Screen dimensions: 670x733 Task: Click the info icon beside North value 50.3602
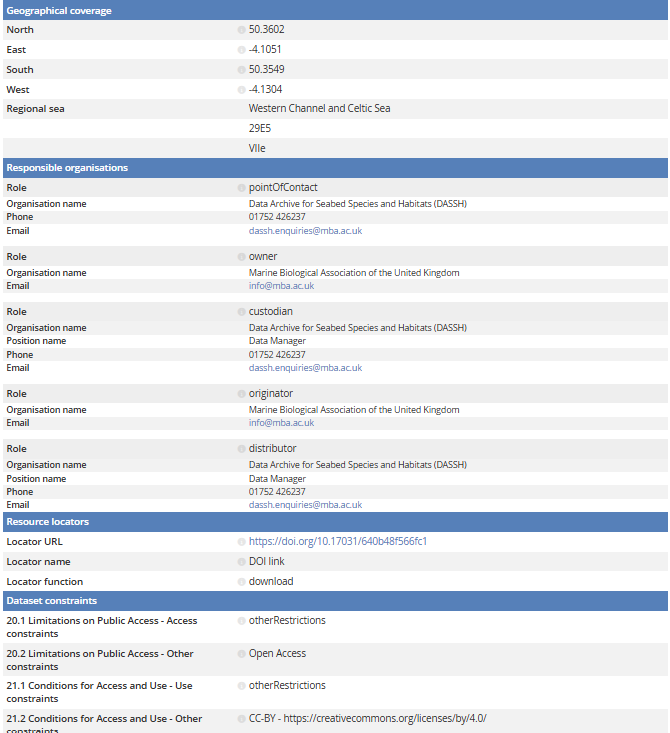coord(242,30)
